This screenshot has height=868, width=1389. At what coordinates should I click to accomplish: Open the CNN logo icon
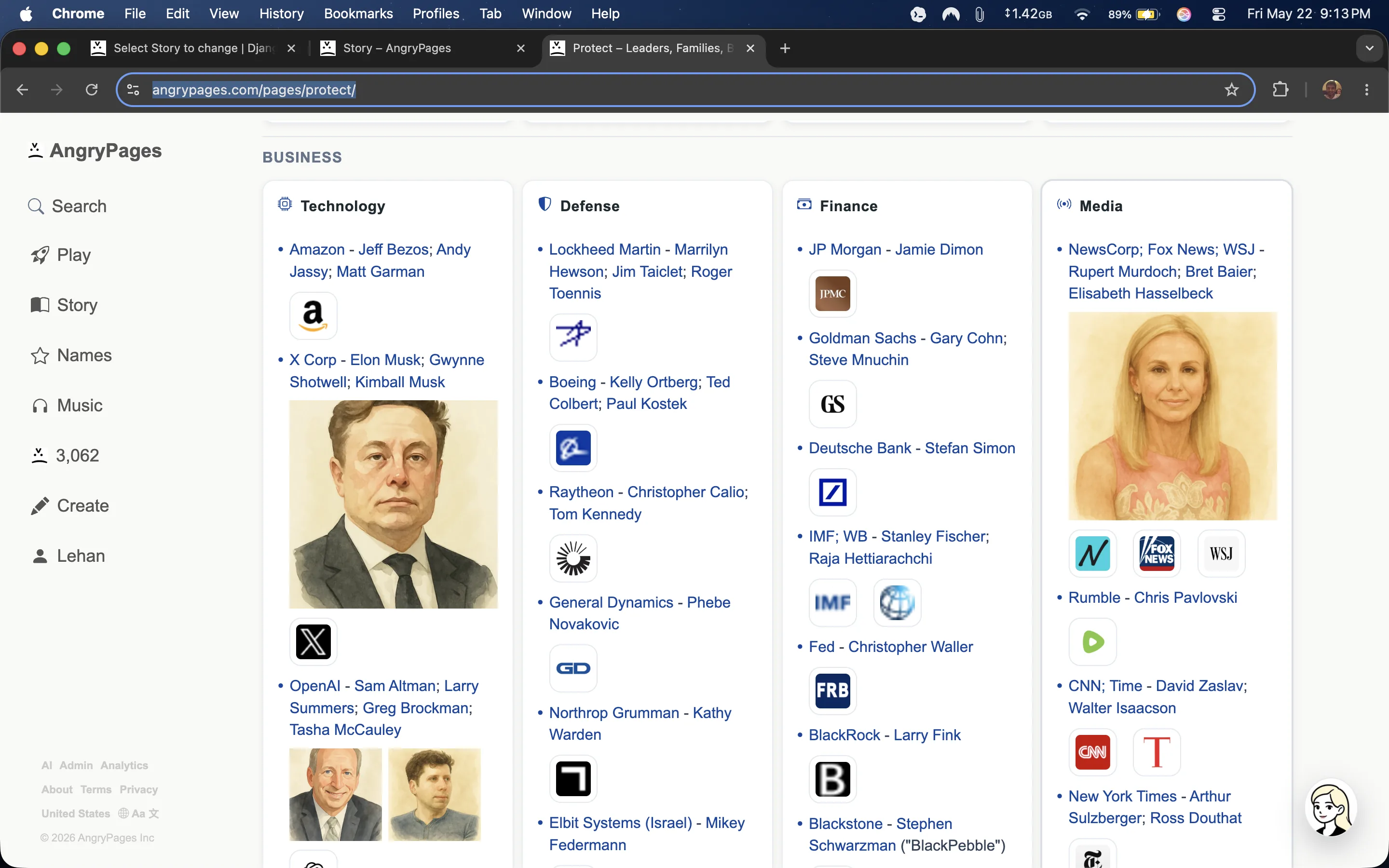click(x=1092, y=752)
